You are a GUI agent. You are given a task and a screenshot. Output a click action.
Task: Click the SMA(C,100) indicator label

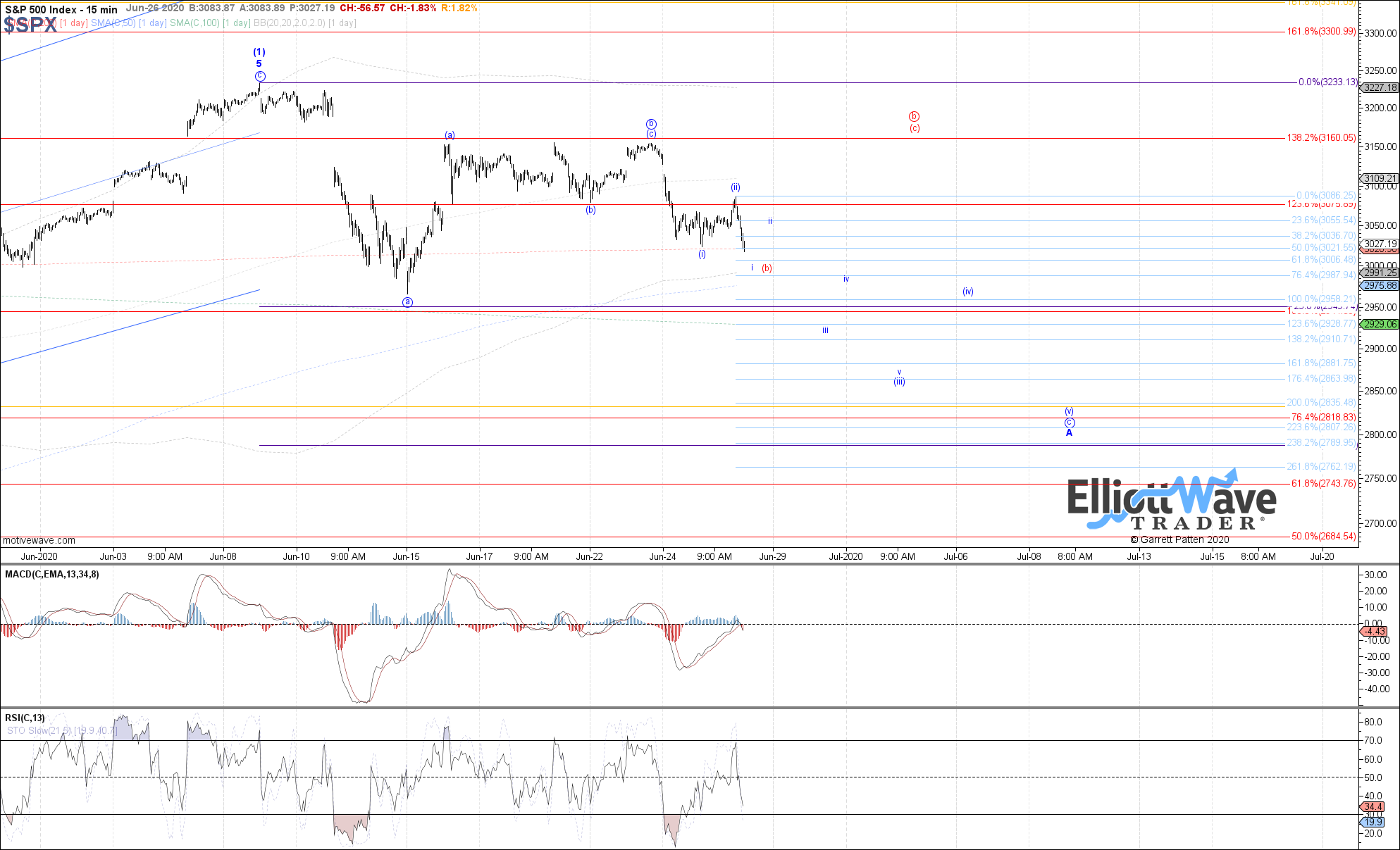[x=194, y=23]
